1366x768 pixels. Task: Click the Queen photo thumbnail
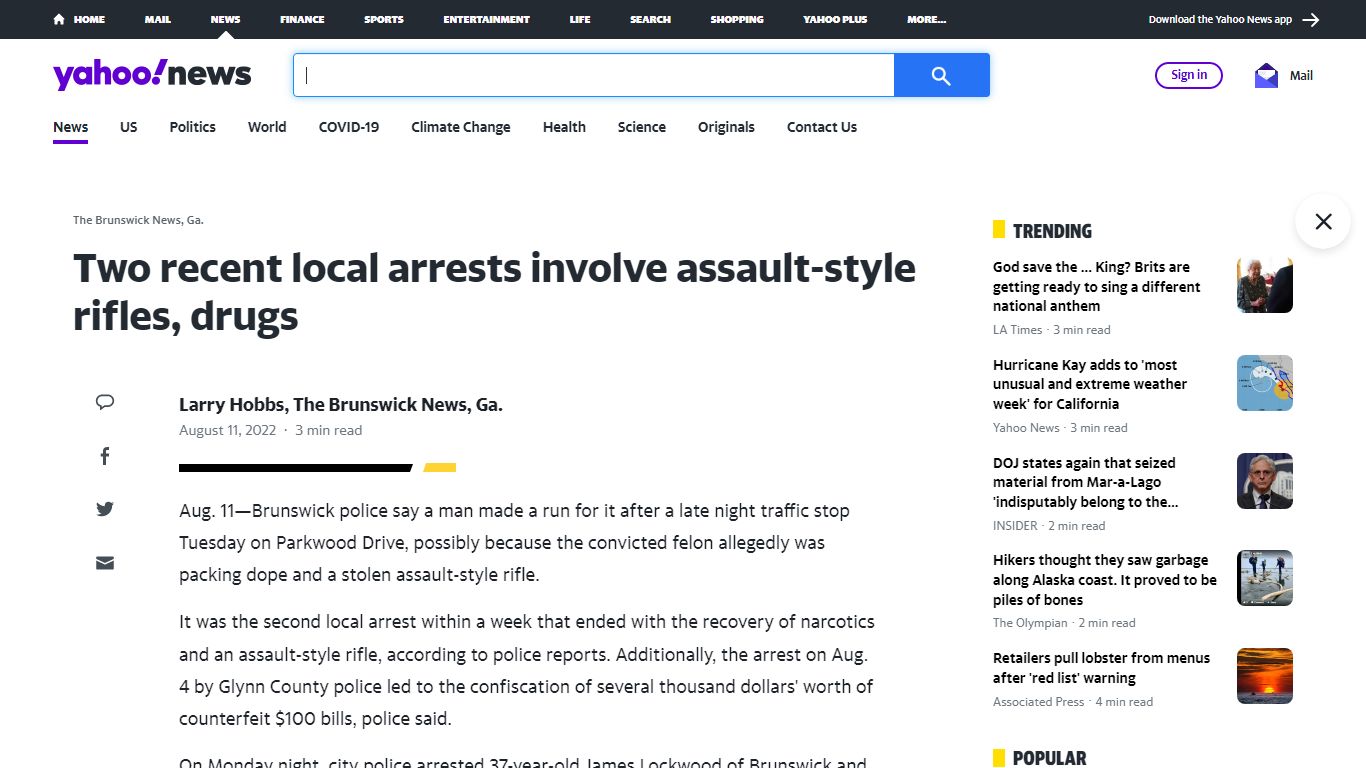pyautogui.click(x=1265, y=285)
